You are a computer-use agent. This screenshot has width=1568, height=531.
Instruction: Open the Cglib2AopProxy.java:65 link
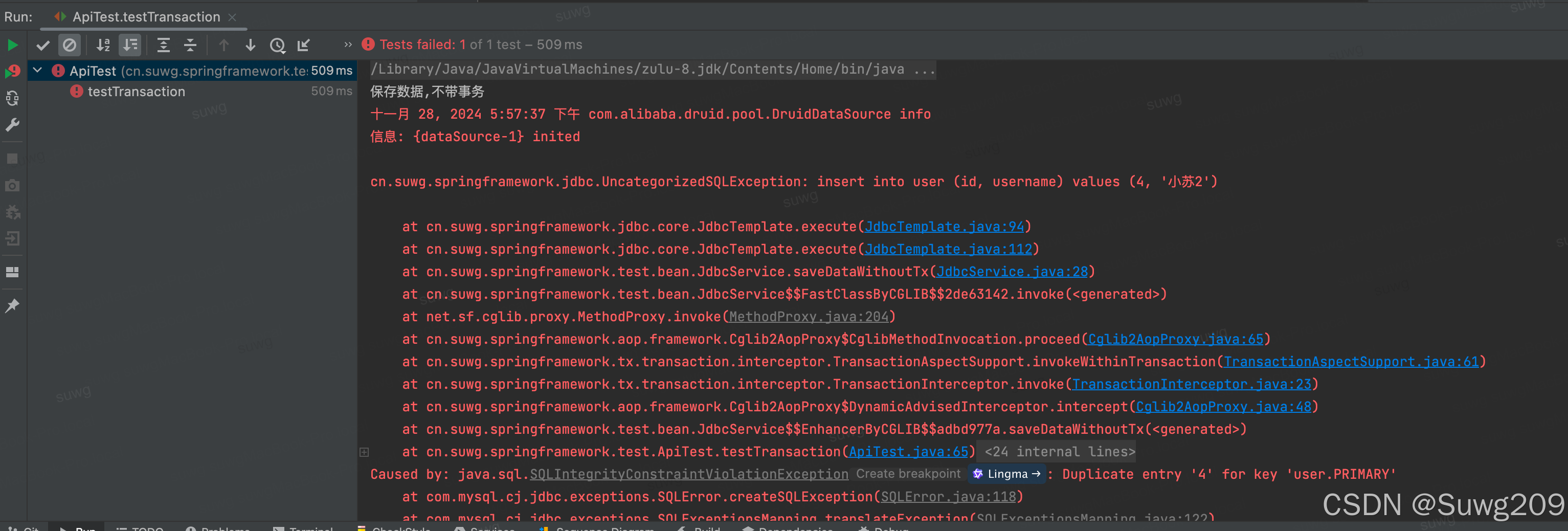(x=1175, y=339)
